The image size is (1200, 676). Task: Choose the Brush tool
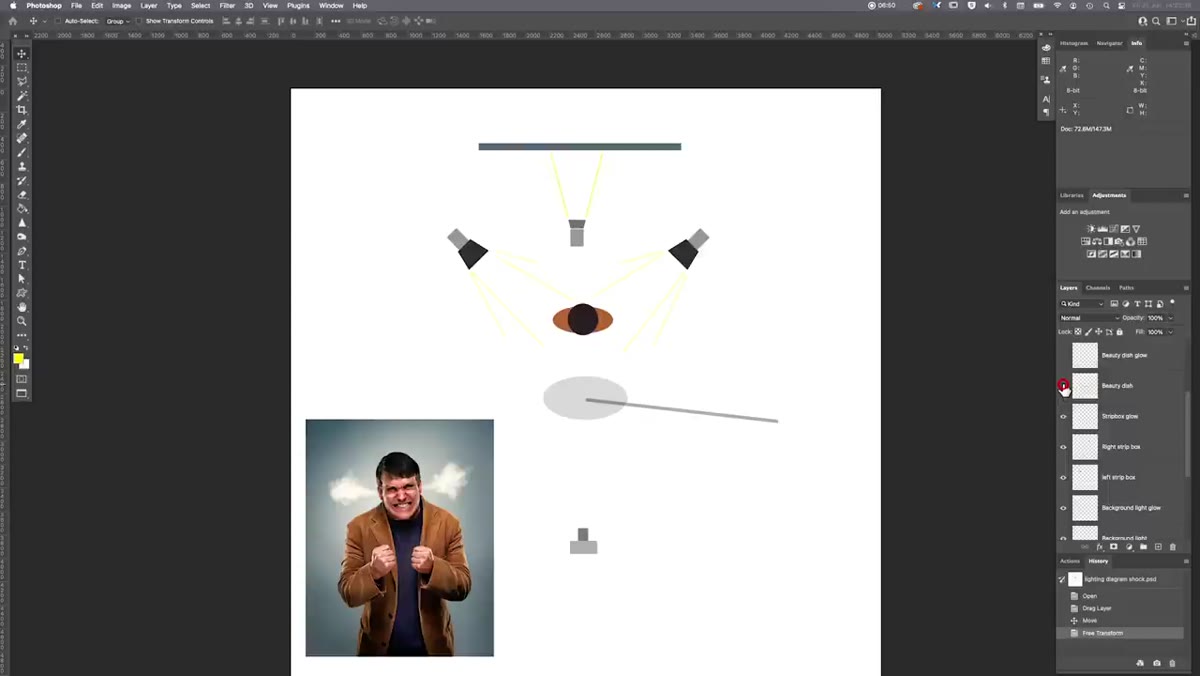tap(21, 152)
